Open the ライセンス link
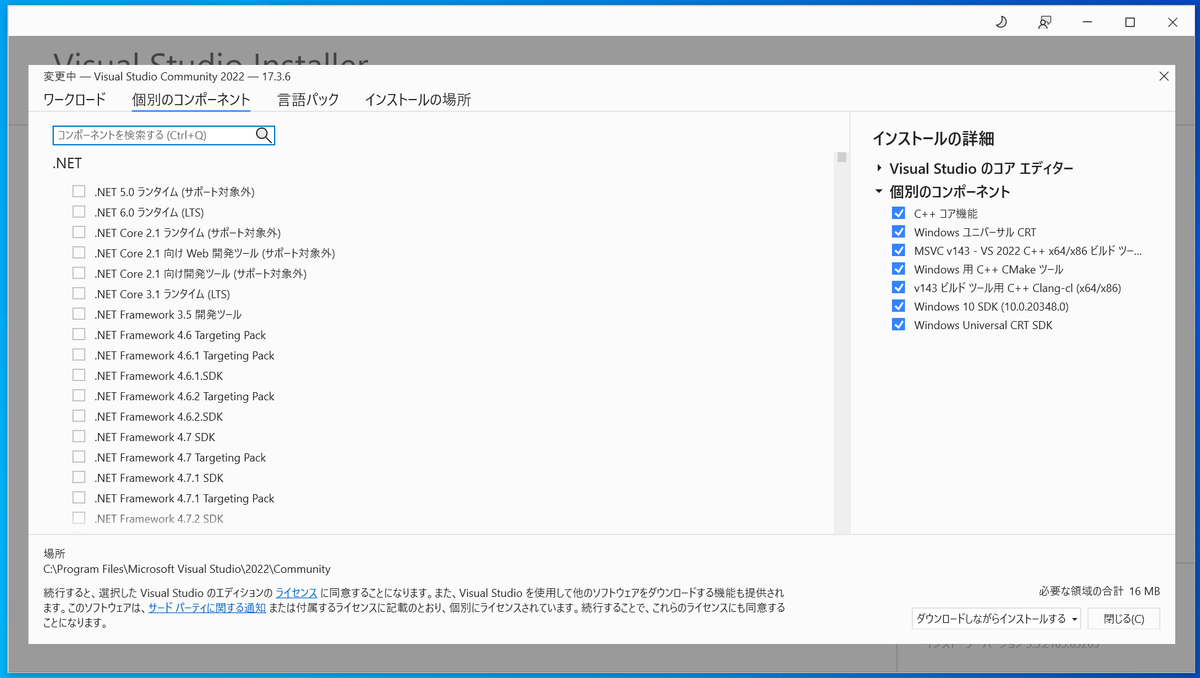The image size is (1200, 678). pos(296,593)
